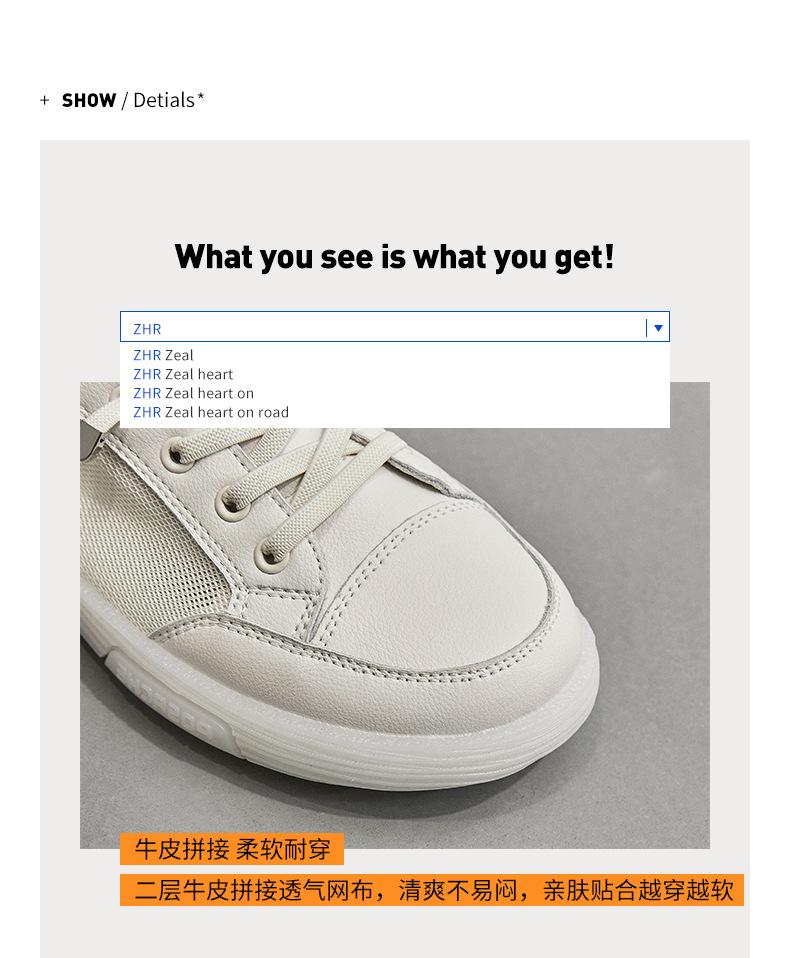Select the "ZHR Zeal" suggestion

[163, 355]
